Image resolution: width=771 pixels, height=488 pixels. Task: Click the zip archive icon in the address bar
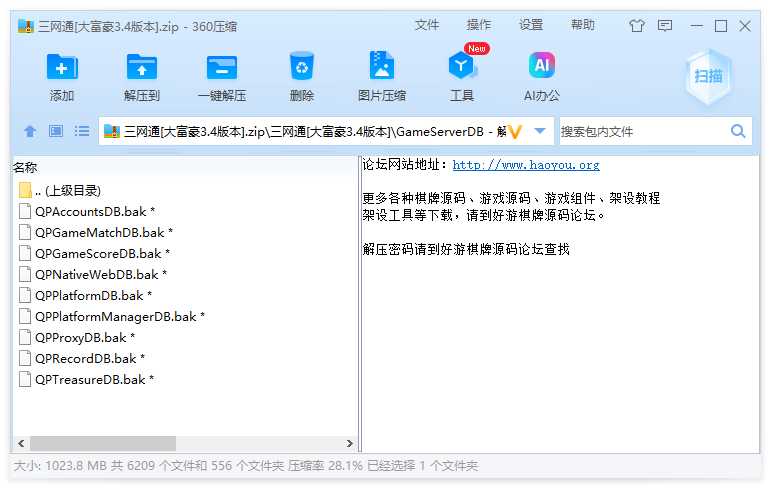pyautogui.click(x=112, y=131)
